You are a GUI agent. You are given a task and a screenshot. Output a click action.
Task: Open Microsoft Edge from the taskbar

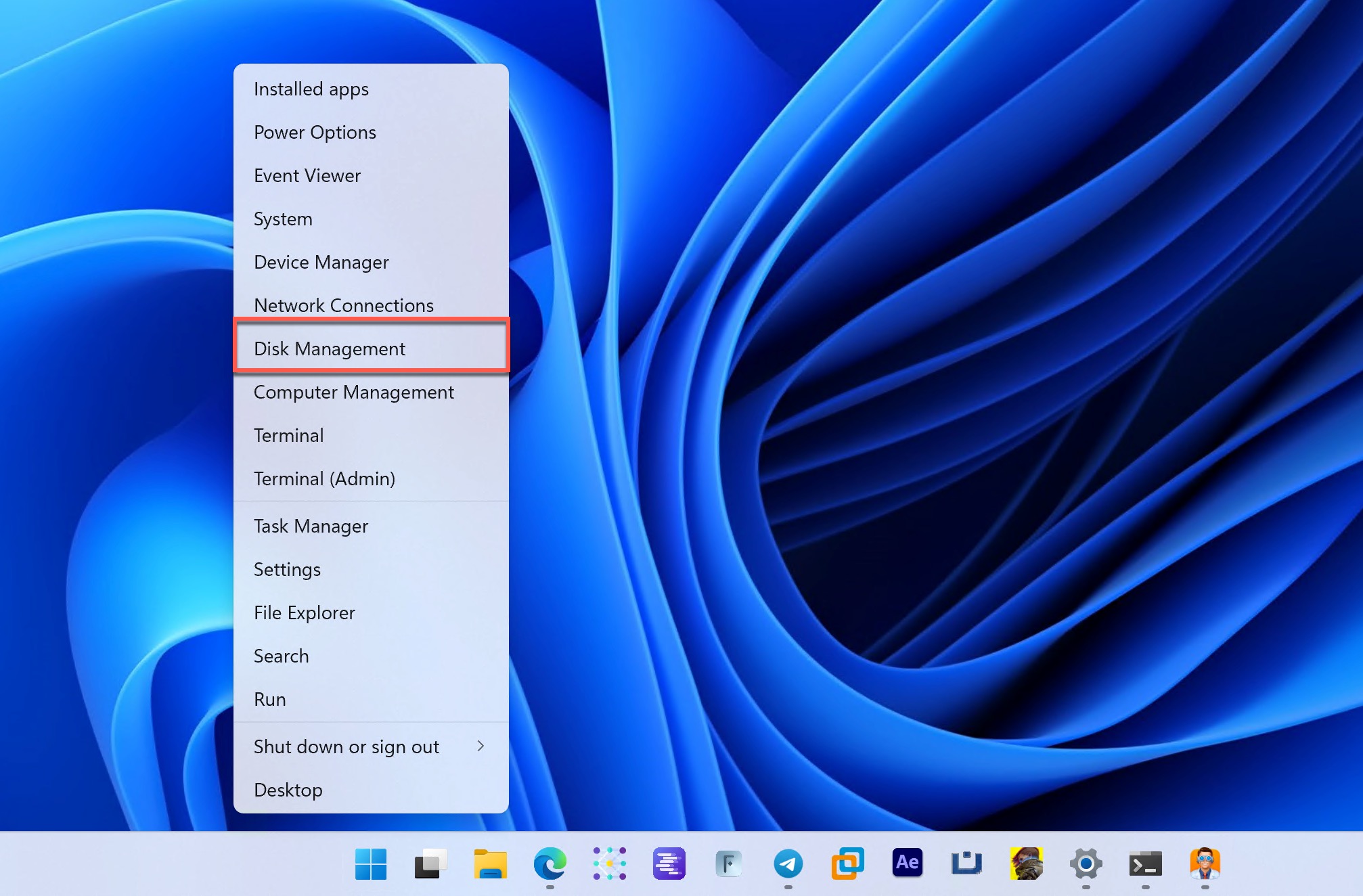point(550,864)
